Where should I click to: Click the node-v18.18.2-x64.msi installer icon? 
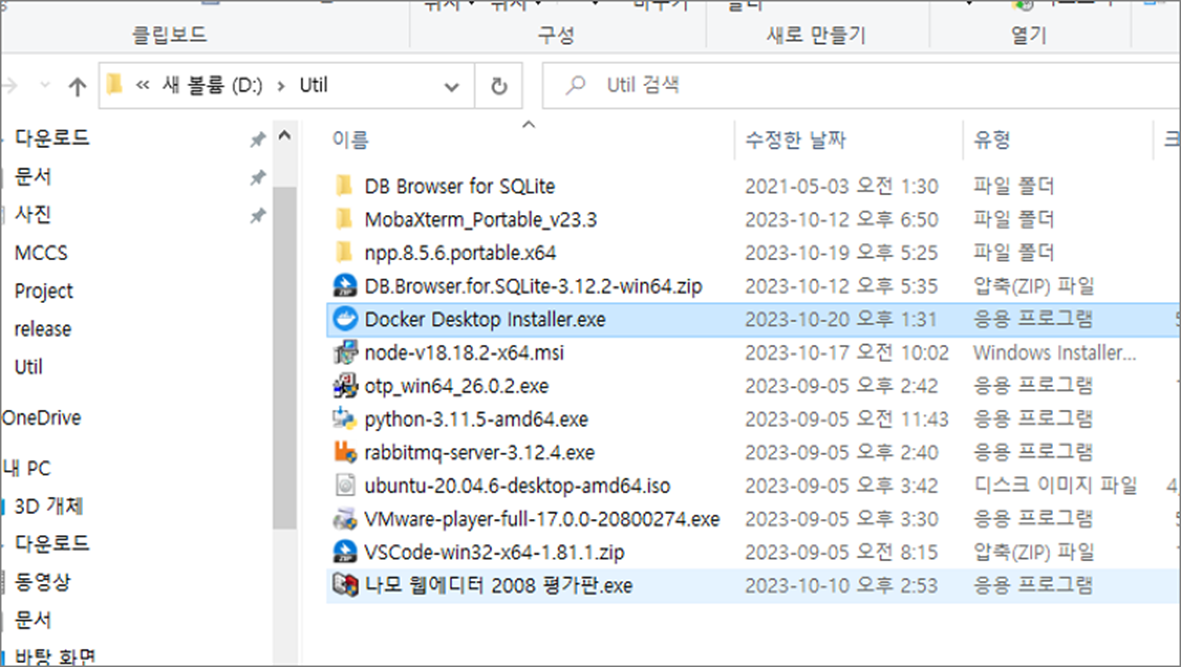point(345,352)
